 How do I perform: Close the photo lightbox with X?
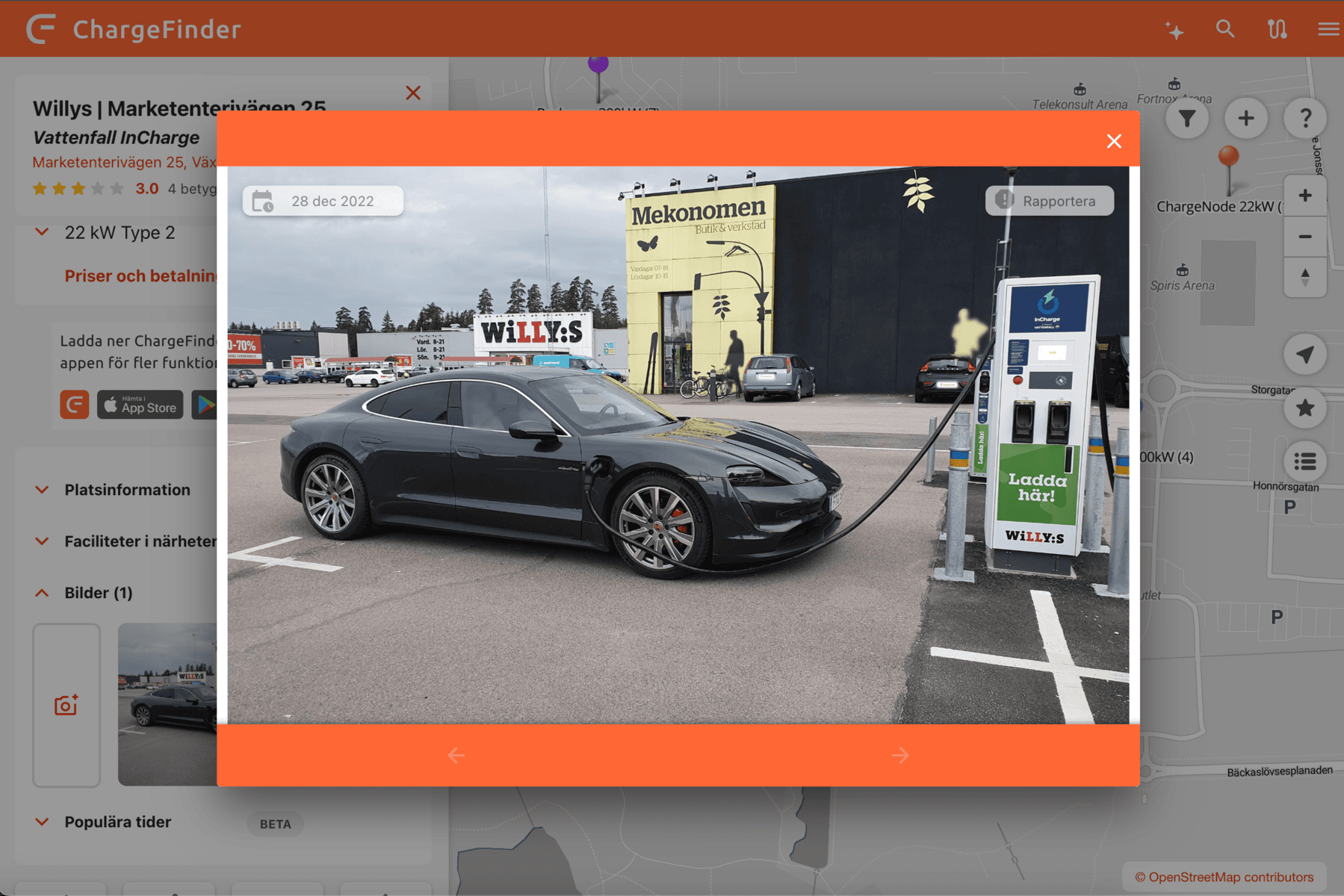(1114, 141)
